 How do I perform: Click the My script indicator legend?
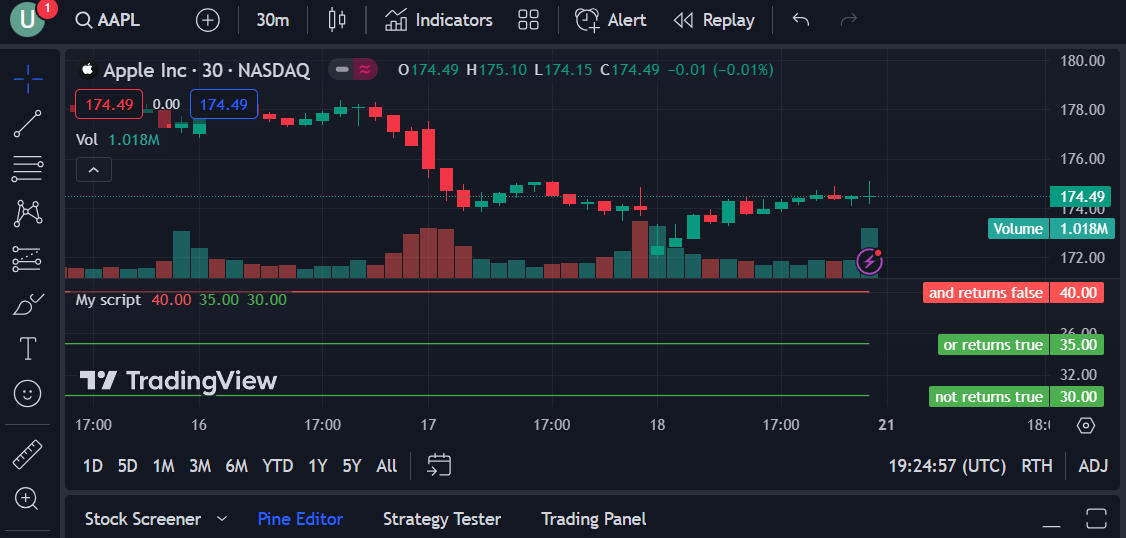pyautogui.click(x=108, y=300)
